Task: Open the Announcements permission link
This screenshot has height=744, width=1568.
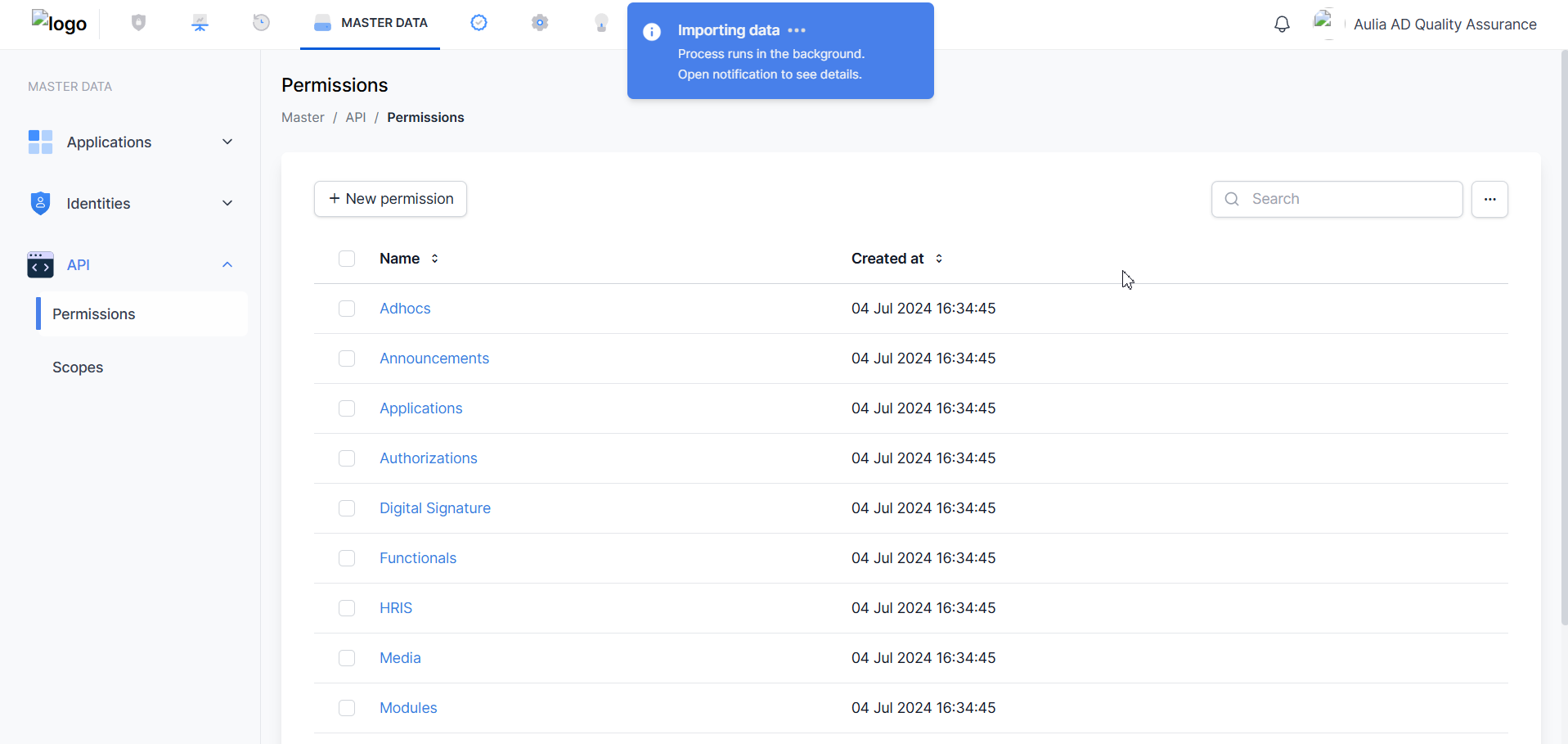Action: 434,358
